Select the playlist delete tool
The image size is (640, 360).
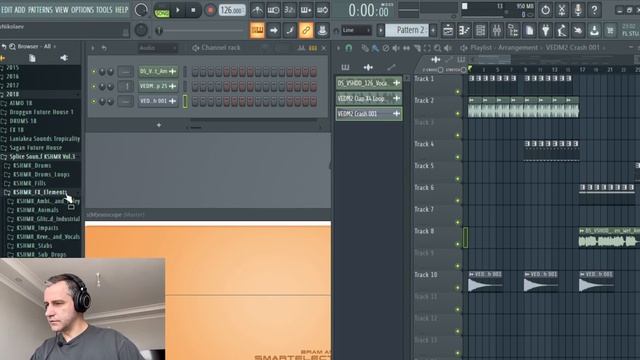[386, 48]
